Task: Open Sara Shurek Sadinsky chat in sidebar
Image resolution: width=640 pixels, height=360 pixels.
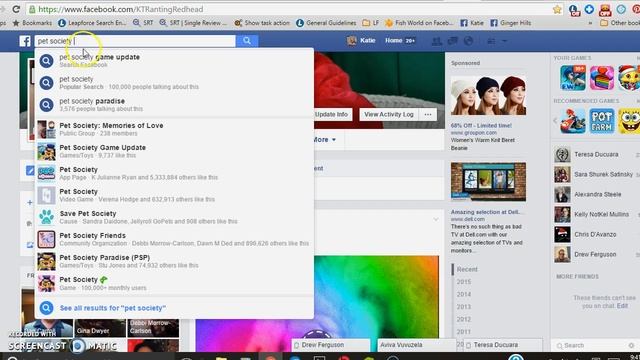Action: tap(596, 175)
